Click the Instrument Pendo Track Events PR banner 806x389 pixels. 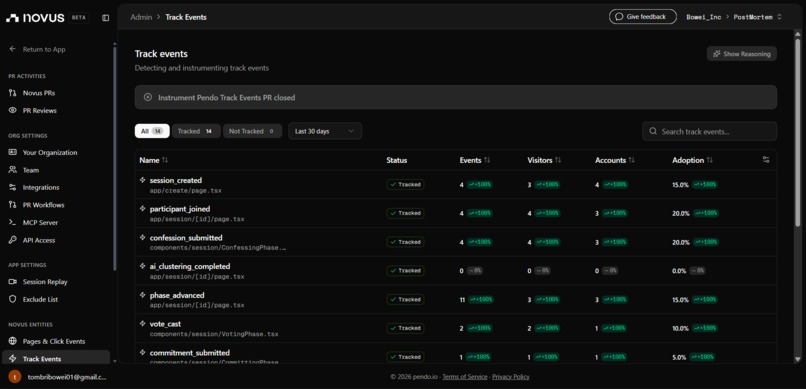click(x=455, y=97)
